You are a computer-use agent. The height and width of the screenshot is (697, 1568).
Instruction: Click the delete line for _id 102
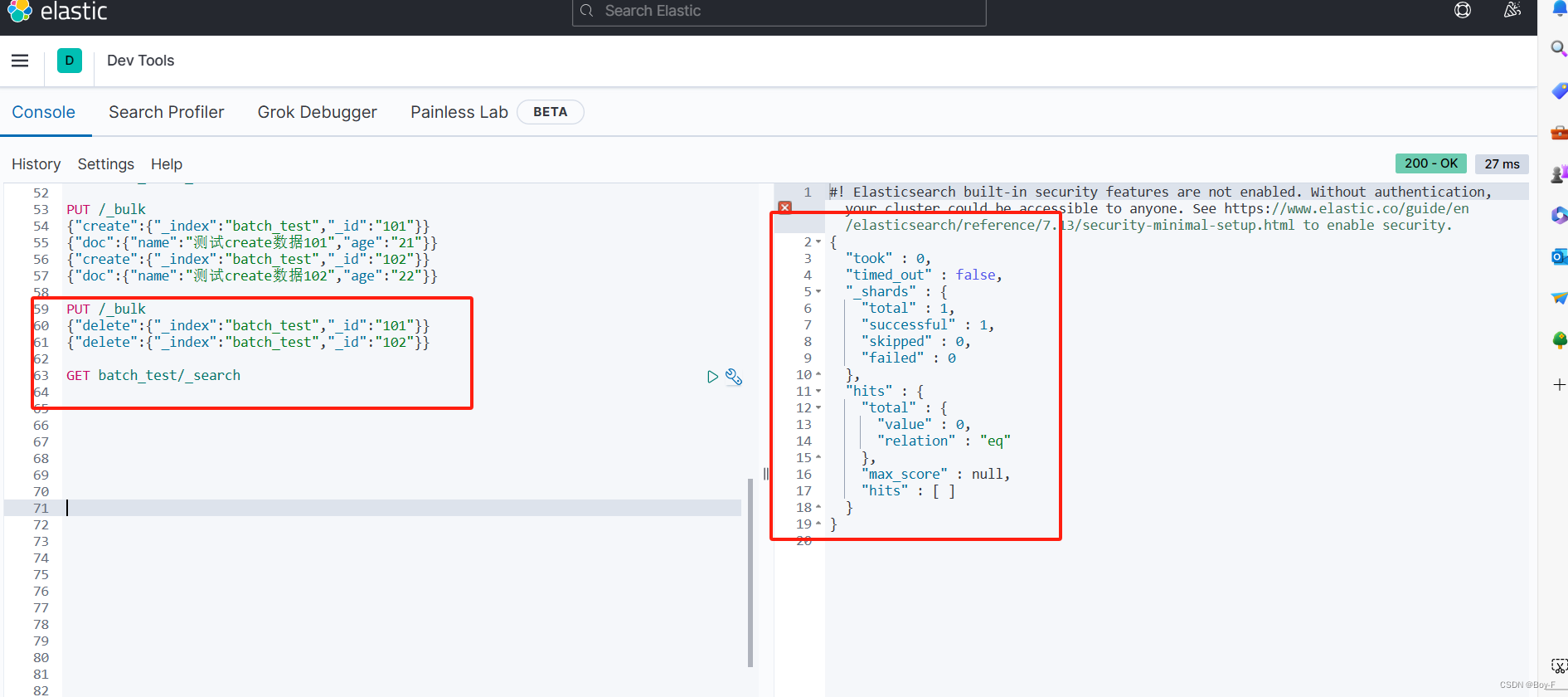pyautogui.click(x=248, y=342)
